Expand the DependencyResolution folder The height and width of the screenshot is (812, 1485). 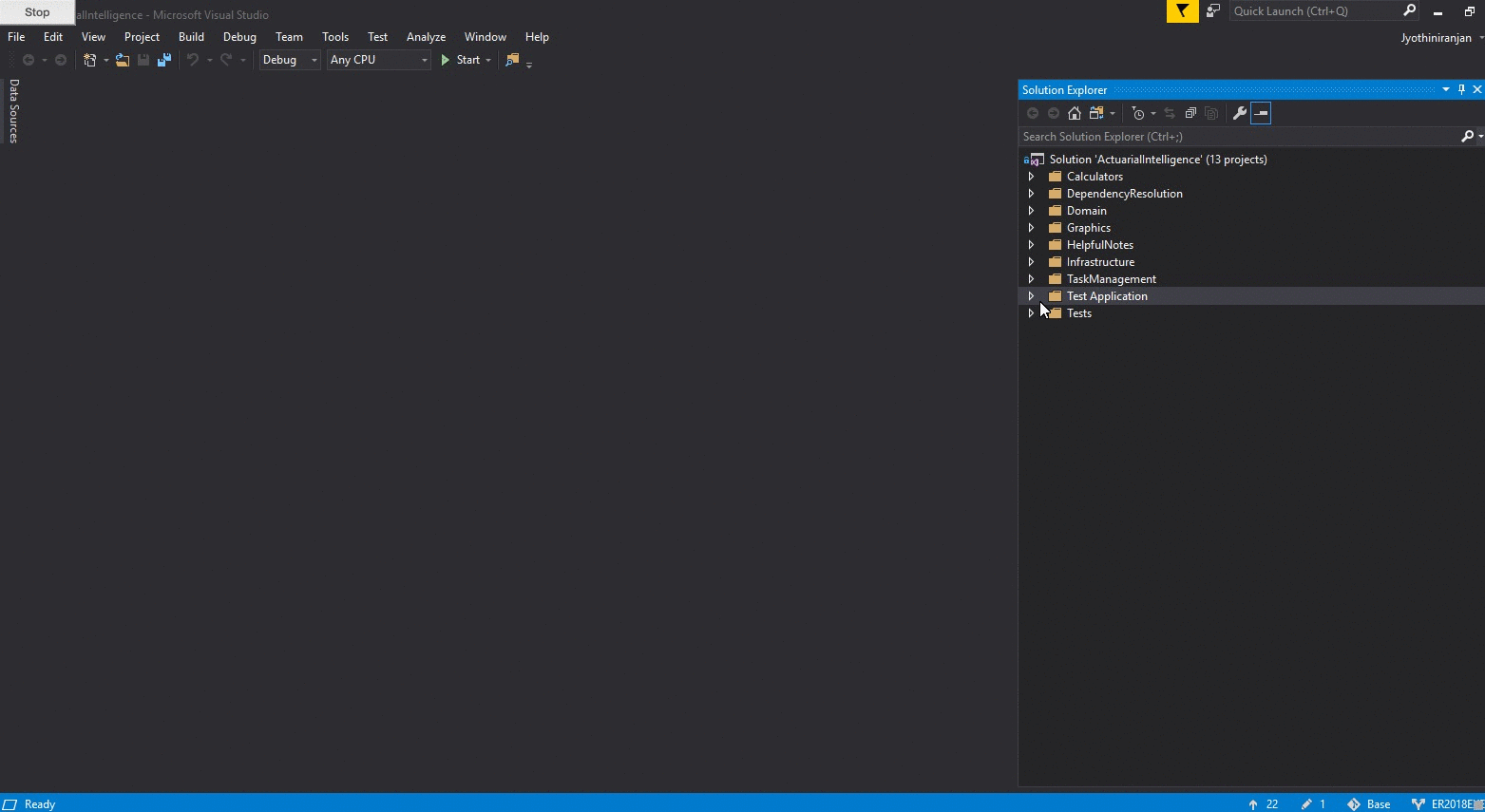(1031, 194)
